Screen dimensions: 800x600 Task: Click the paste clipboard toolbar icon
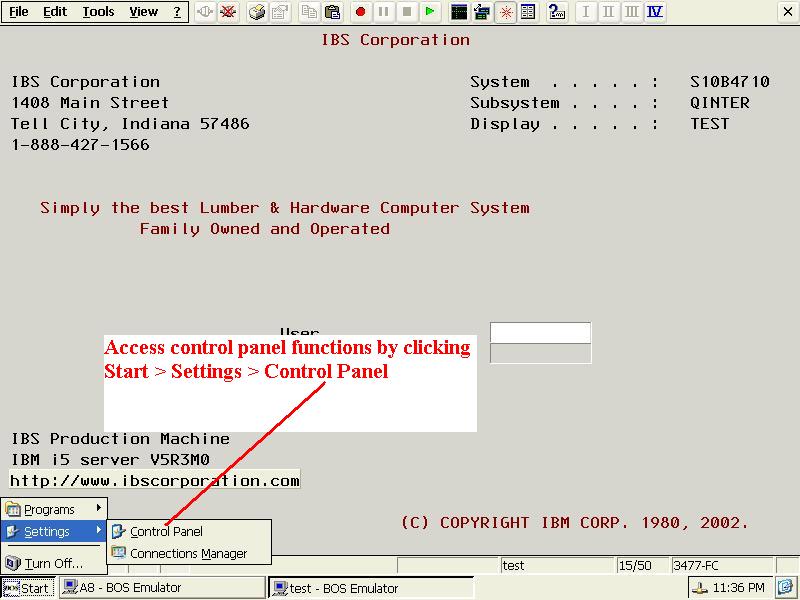333,12
